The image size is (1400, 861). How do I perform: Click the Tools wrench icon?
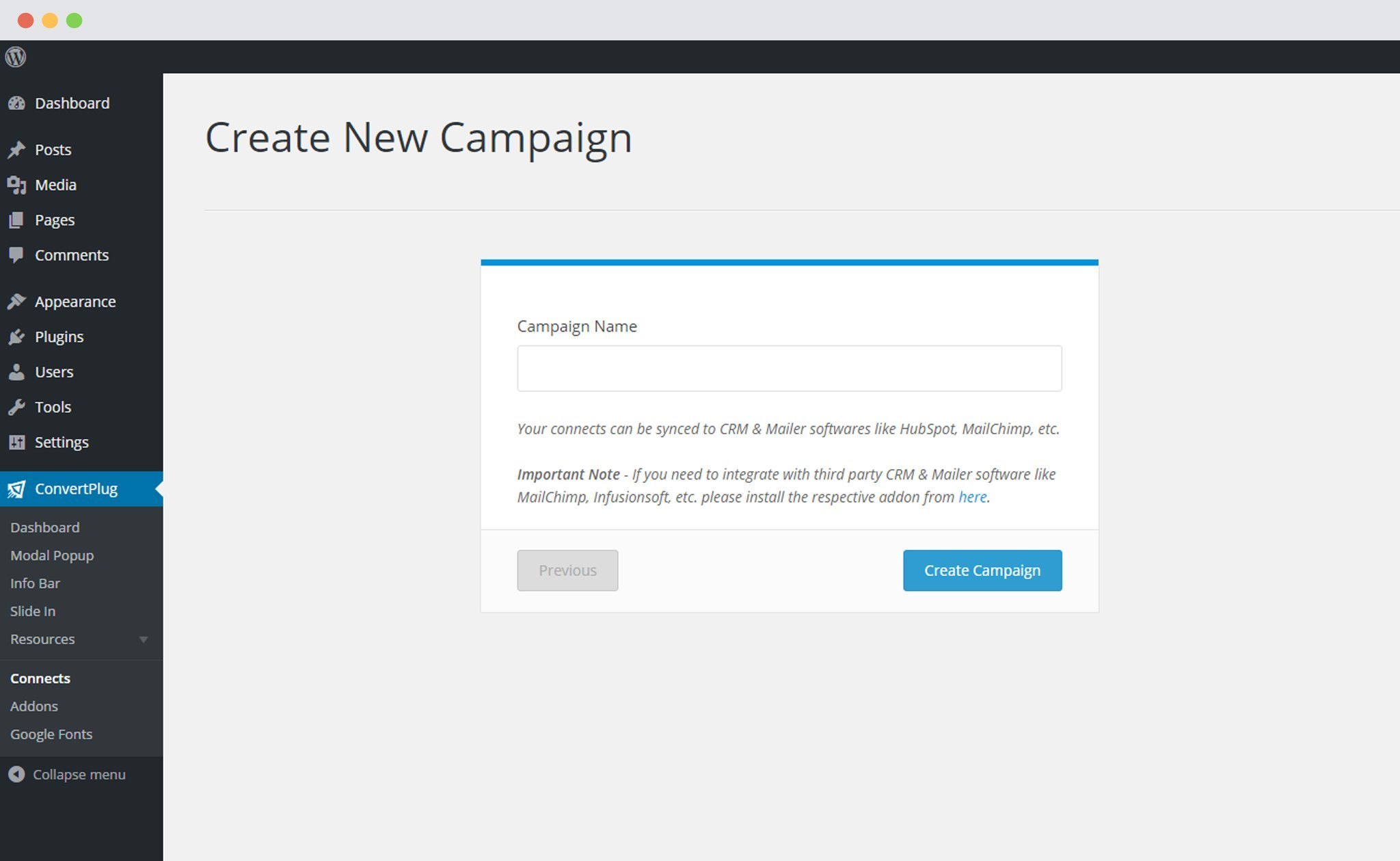coord(16,407)
